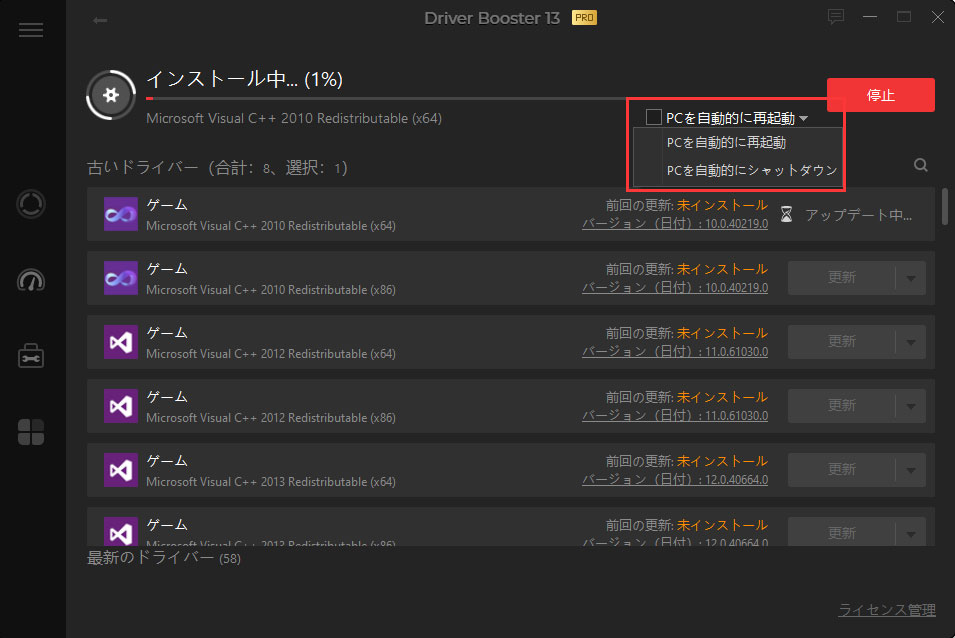This screenshot has height=638, width=955.
Task: Click the search magnifier icon
Action: [x=921, y=165]
